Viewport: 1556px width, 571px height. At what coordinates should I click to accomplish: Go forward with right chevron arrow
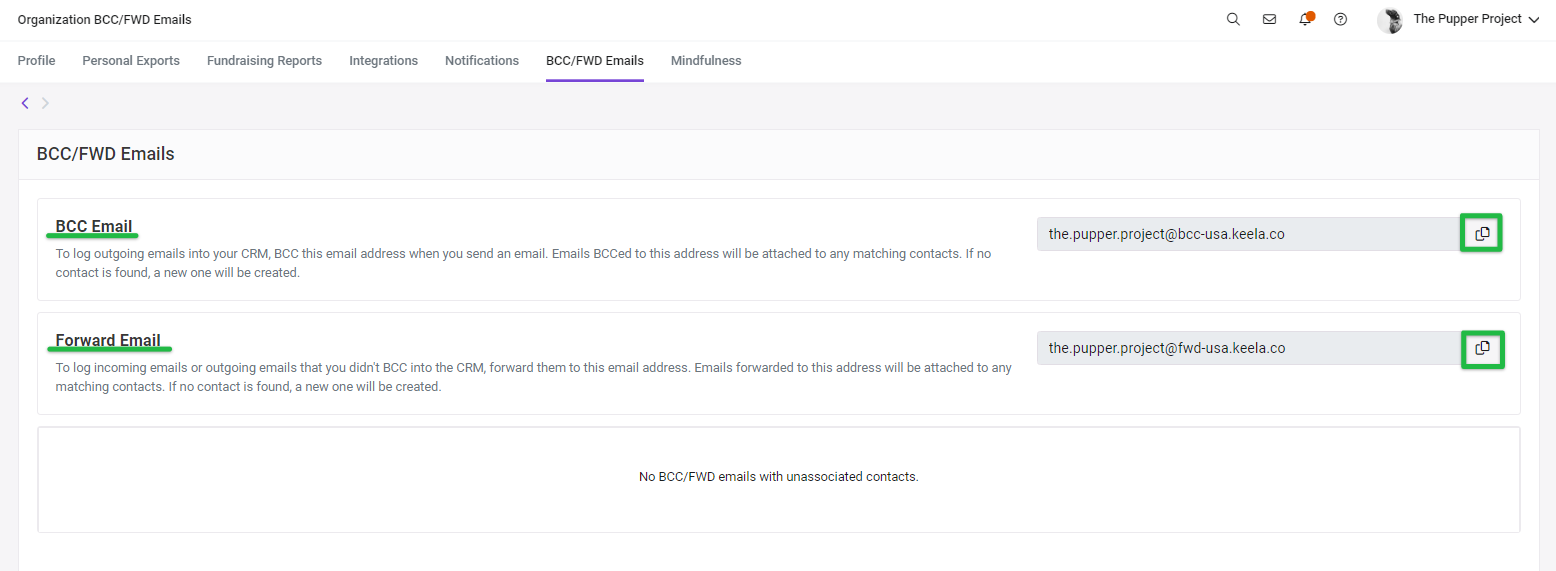(x=45, y=103)
